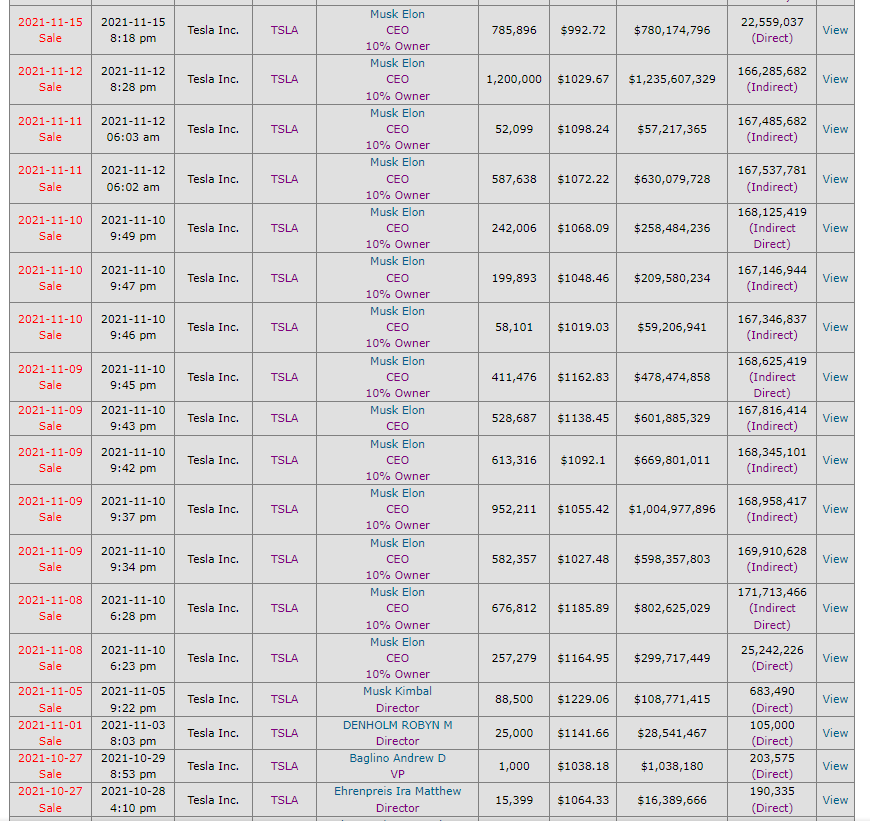This screenshot has height=821, width=870.
Task: Open View link for 52,099 shares sale
Action: point(835,129)
